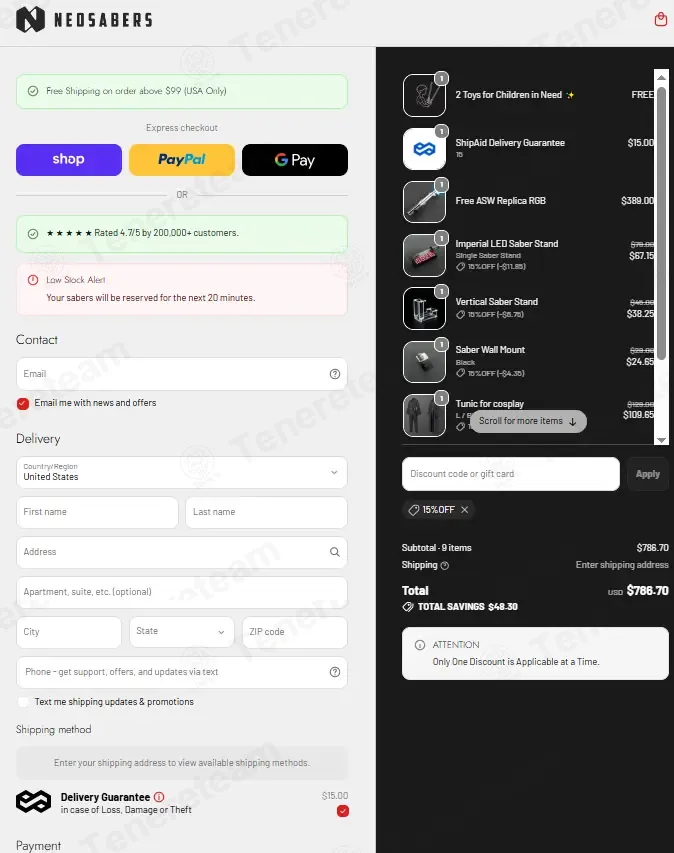This screenshot has height=853, width=674.
Task: Click Scroll for more items button
Action: pyautogui.click(x=528, y=421)
